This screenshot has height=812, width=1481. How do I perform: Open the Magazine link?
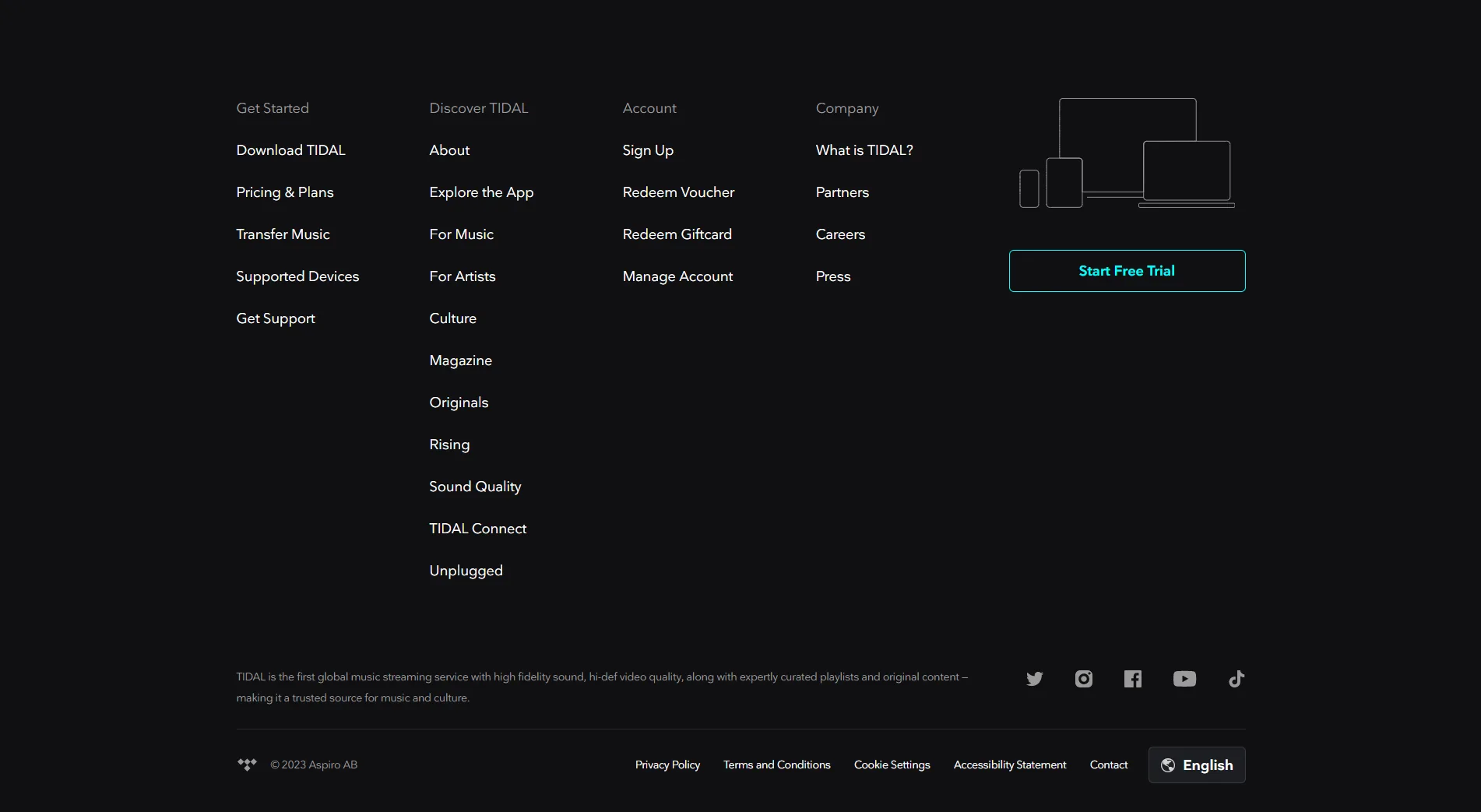(460, 360)
